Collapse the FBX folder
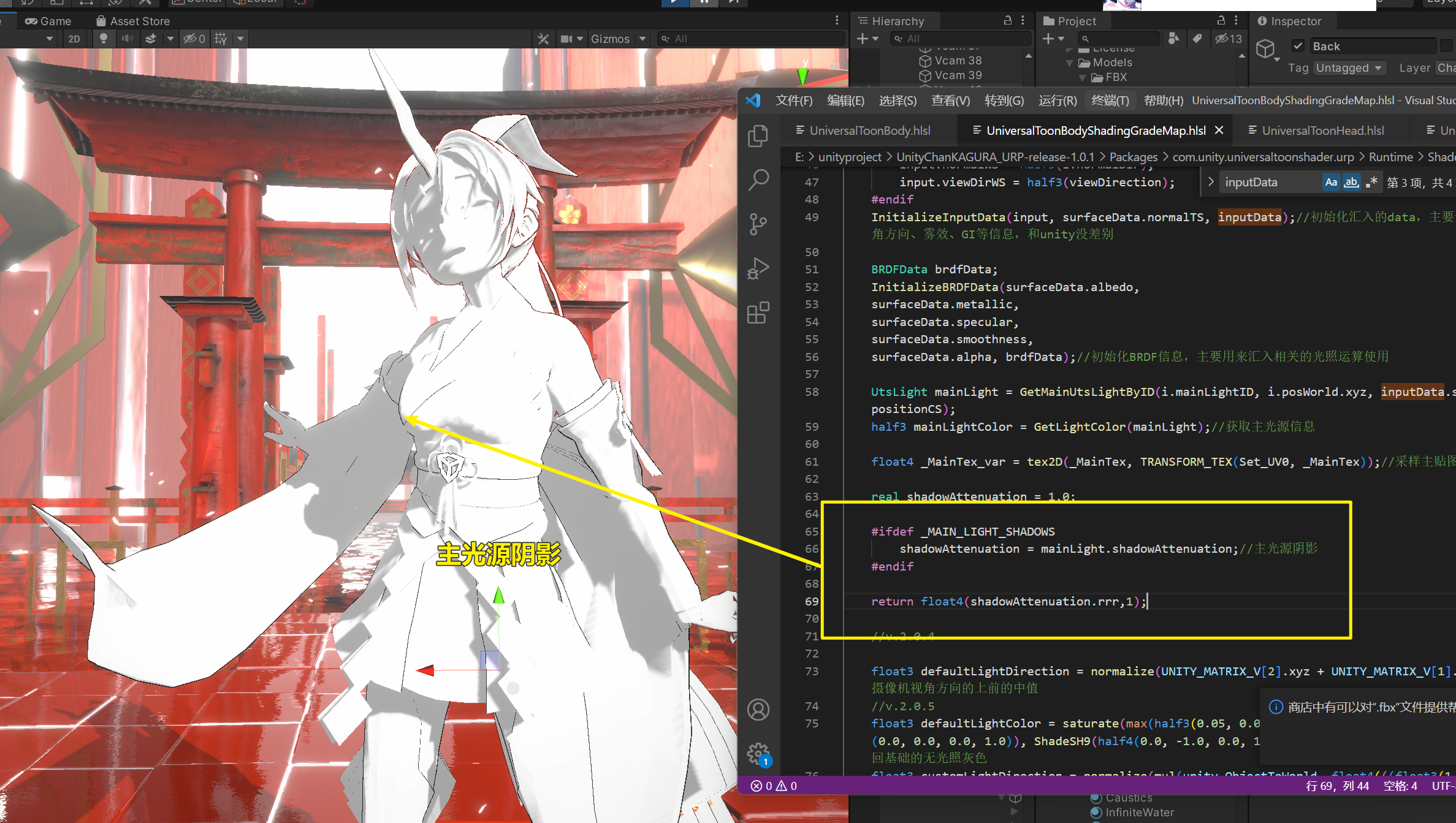 pyautogui.click(x=1083, y=77)
